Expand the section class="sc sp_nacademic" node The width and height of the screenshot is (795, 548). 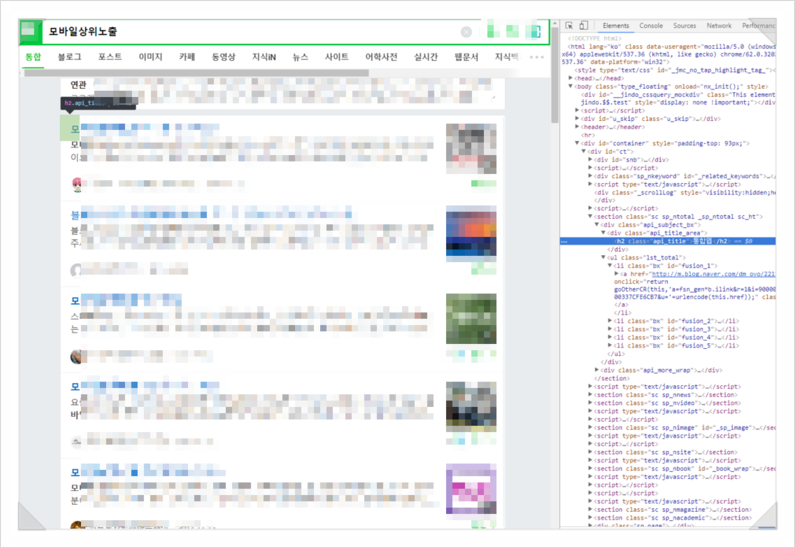pyautogui.click(x=590, y=518)
